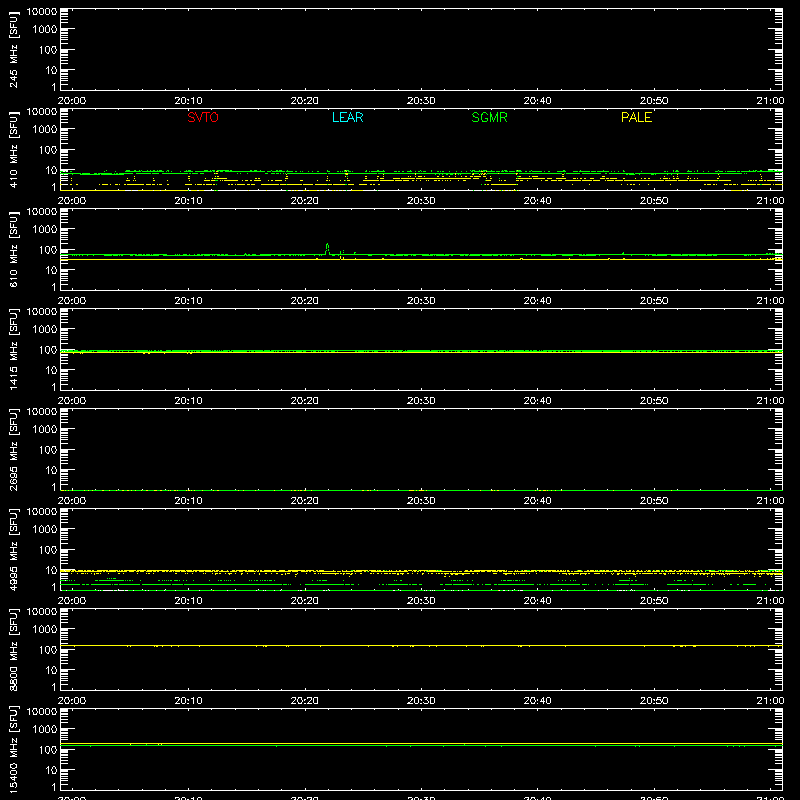
Task: Click the 10000 tick label of 245 MHz plot
Action: [42, 12]
